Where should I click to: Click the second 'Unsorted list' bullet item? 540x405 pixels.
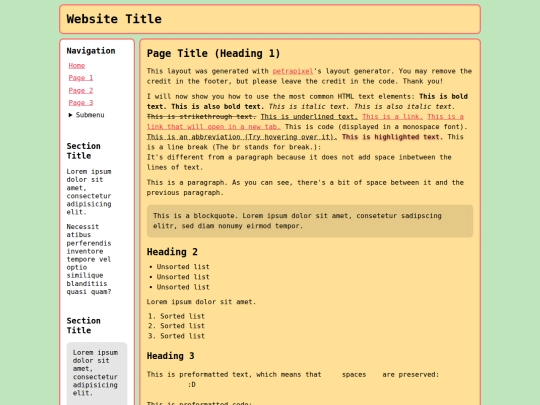point(183,277)
